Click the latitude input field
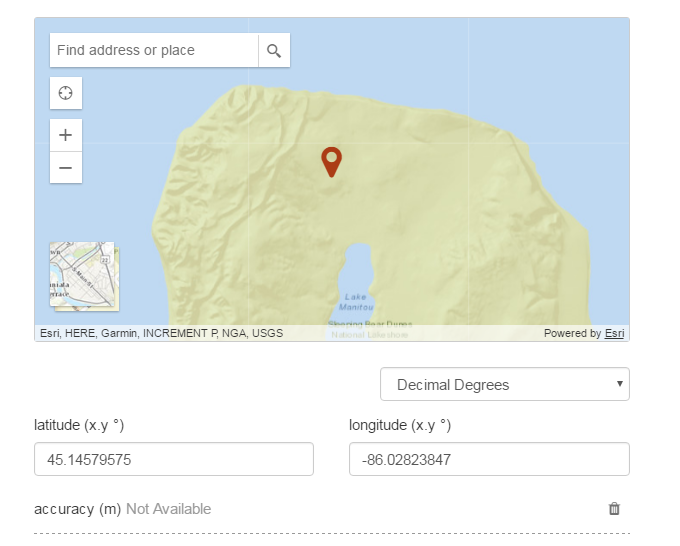 [174, 459]
